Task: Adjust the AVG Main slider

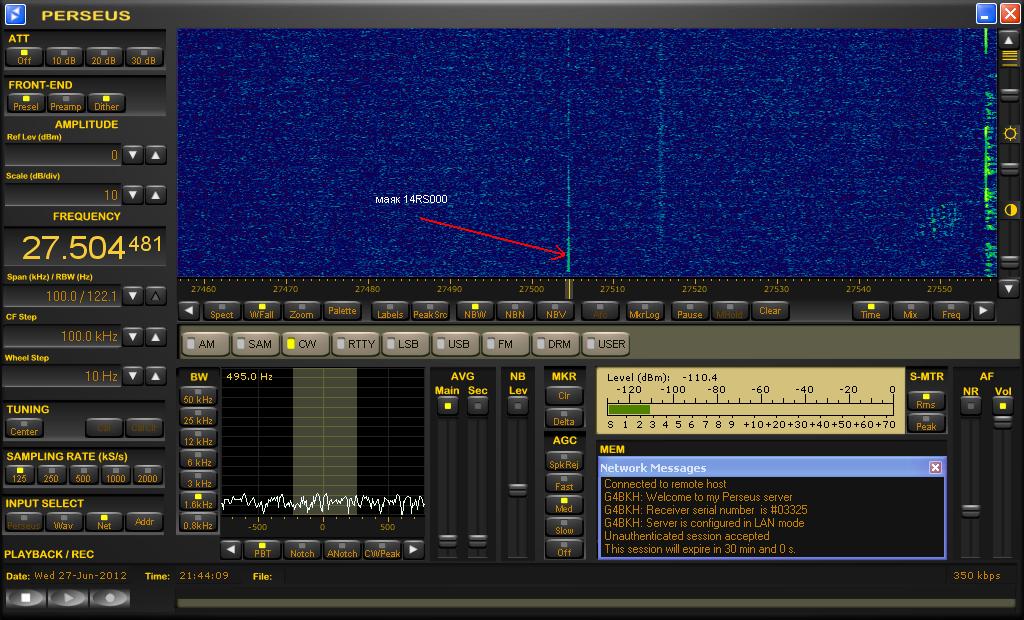Action: (x=447, y=540)
